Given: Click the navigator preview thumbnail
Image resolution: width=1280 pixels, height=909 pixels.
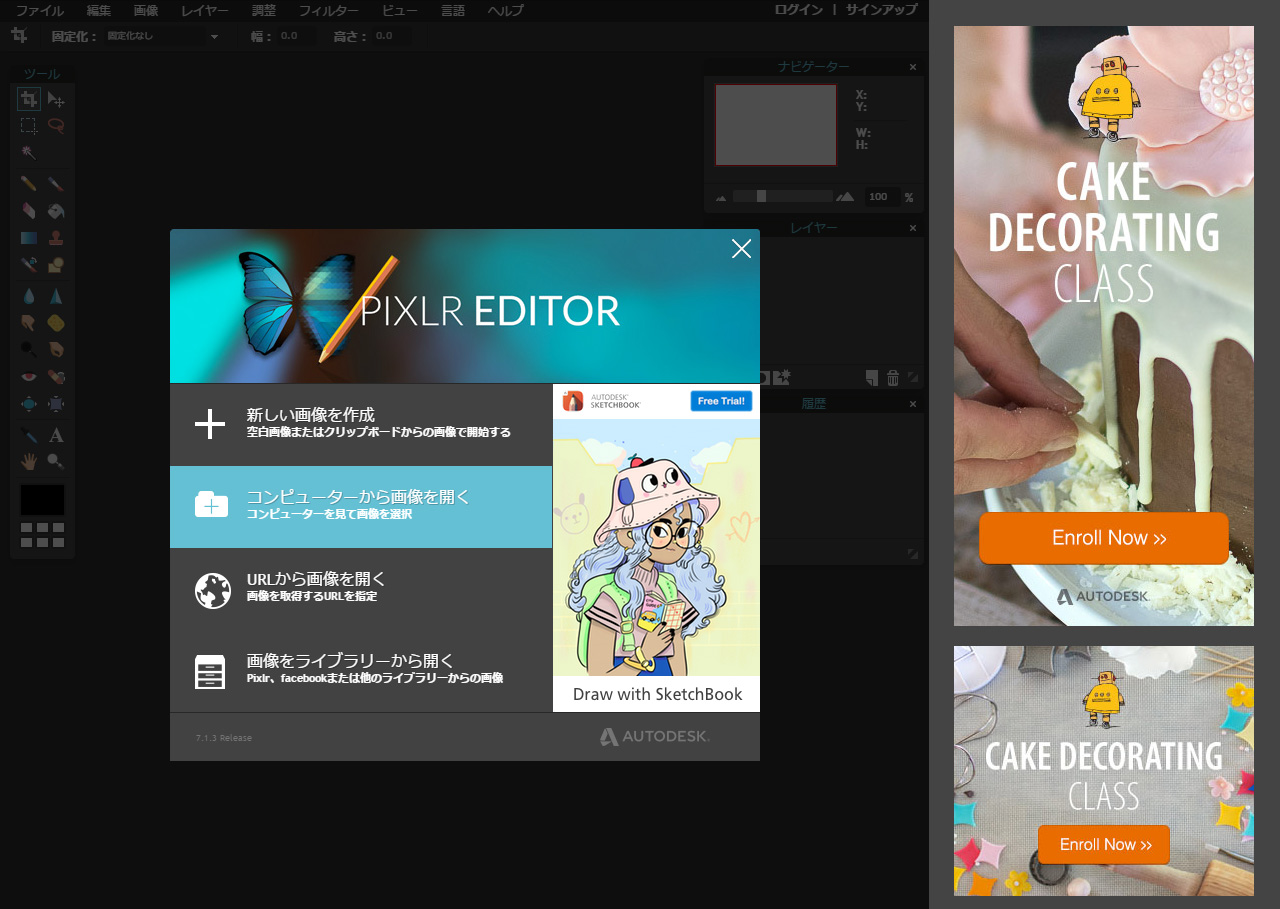Looking at the screenshot, I should (776, 125).
